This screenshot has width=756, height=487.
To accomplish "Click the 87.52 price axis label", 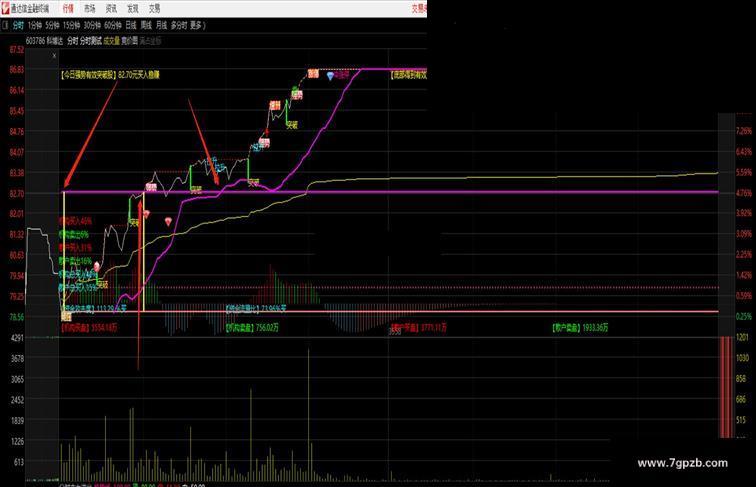I will [16, 50].
